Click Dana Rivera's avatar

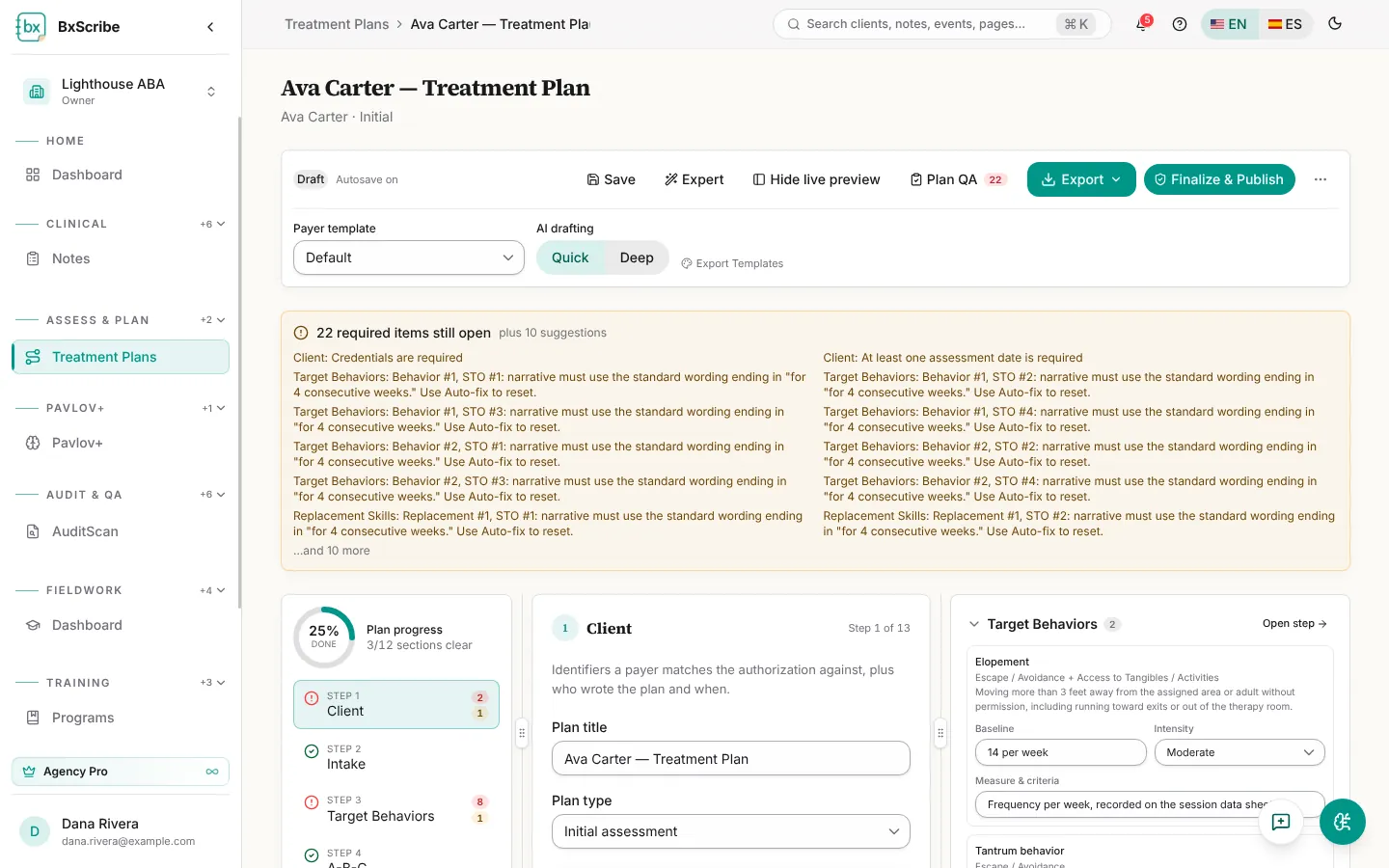35,831
